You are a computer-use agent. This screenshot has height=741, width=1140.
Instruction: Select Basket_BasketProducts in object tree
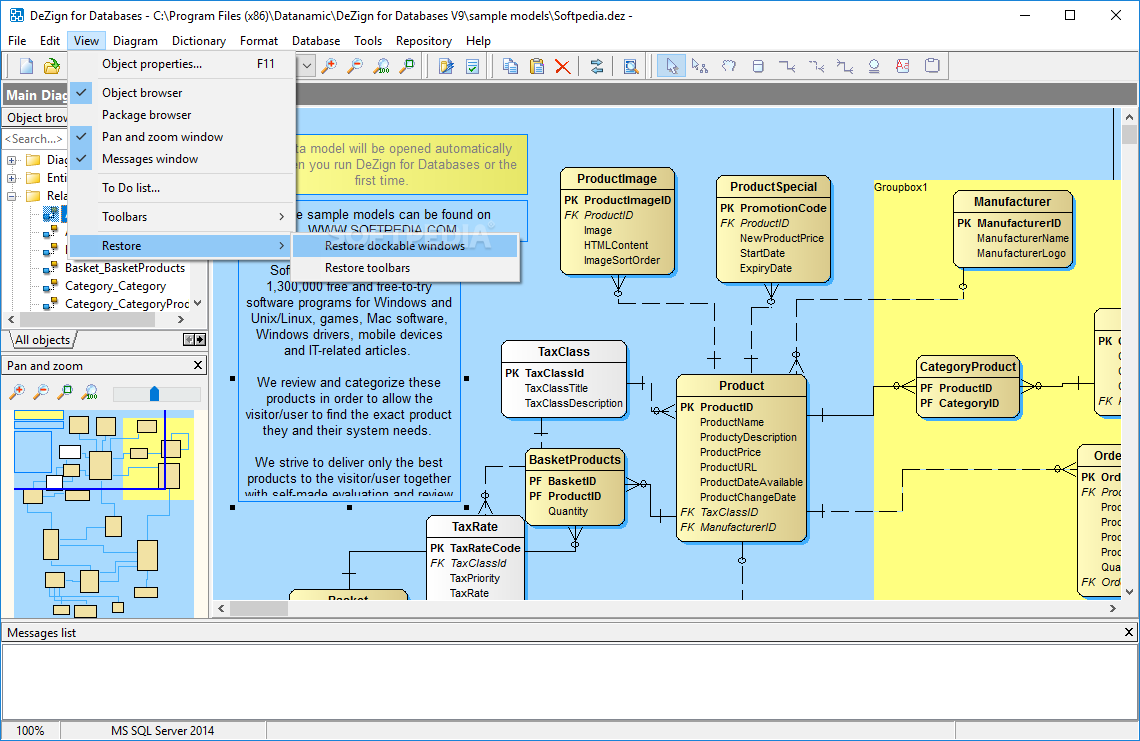point(125,268)
